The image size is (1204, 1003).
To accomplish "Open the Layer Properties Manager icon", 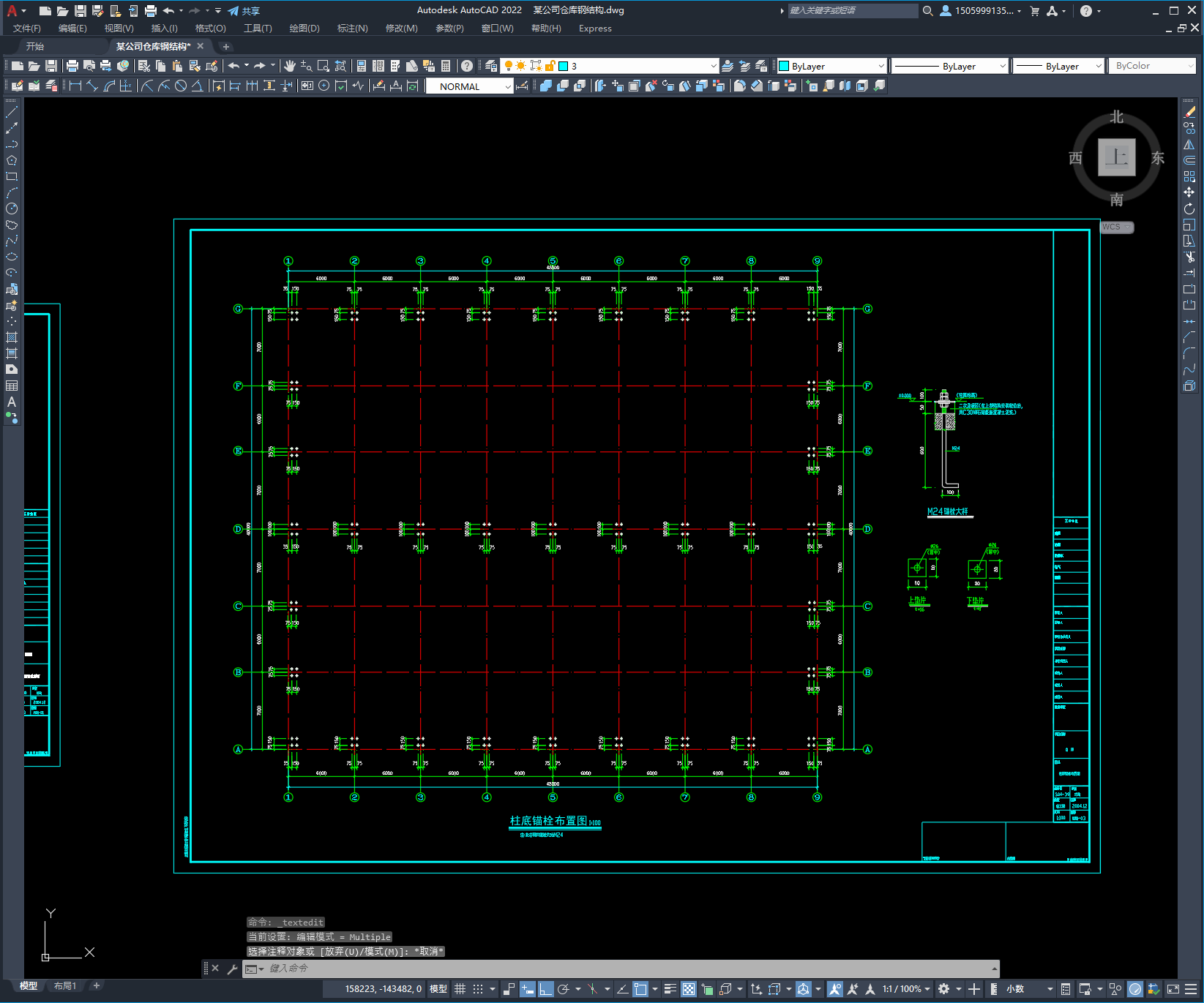I will (x=491, y=66).
